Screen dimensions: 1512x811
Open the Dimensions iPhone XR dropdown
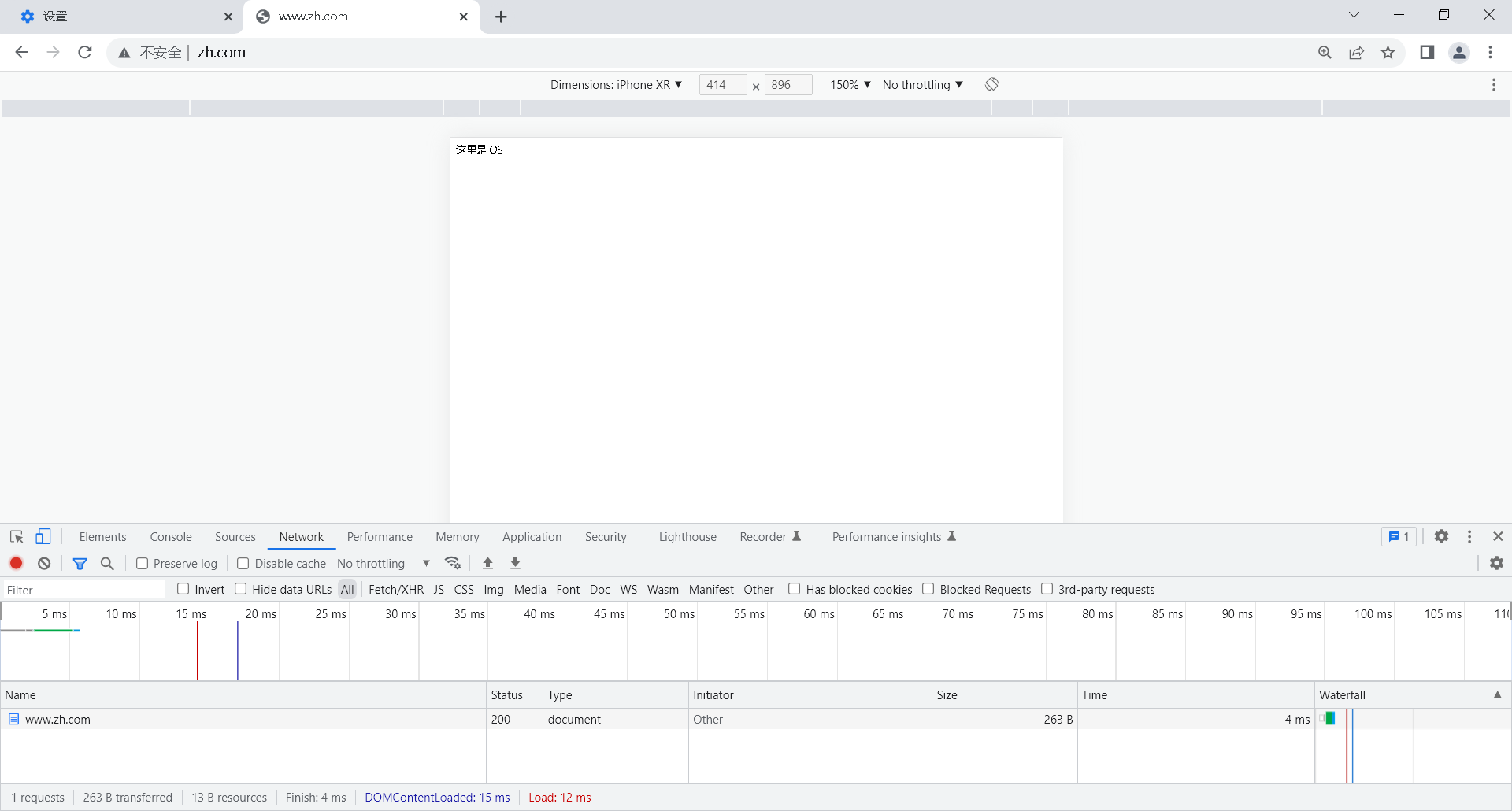click(616, 85)
